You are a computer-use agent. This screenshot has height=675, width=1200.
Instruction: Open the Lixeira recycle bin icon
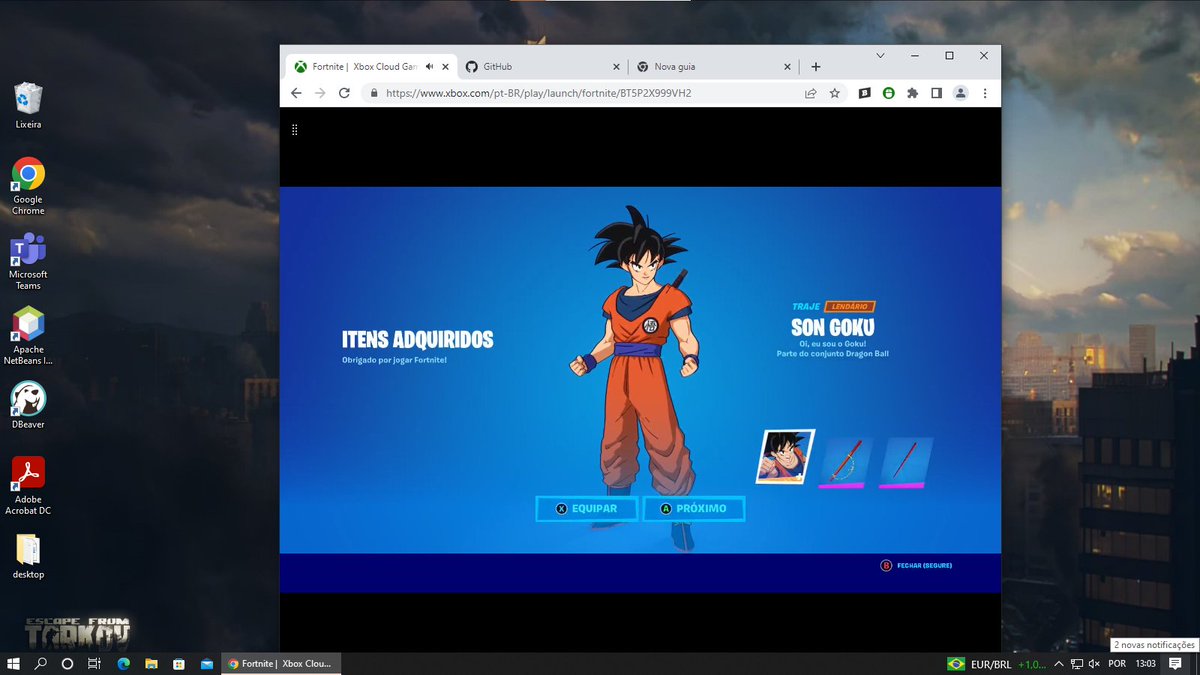tap(28, 105)
